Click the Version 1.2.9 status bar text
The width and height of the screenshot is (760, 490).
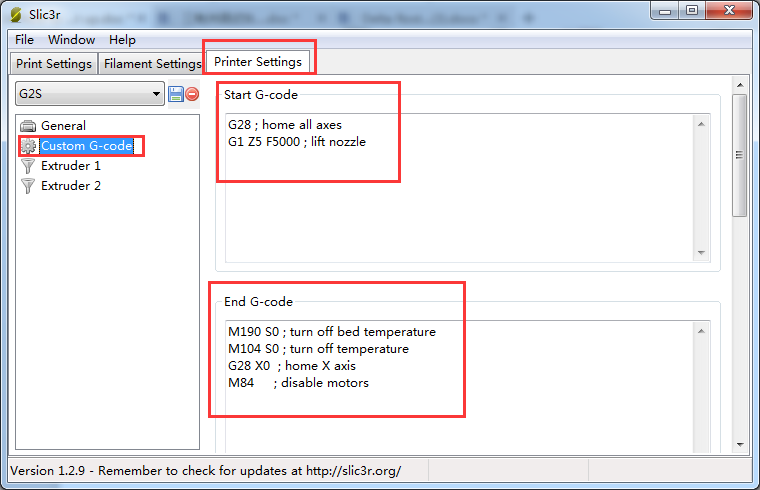(x=206, y=471)
